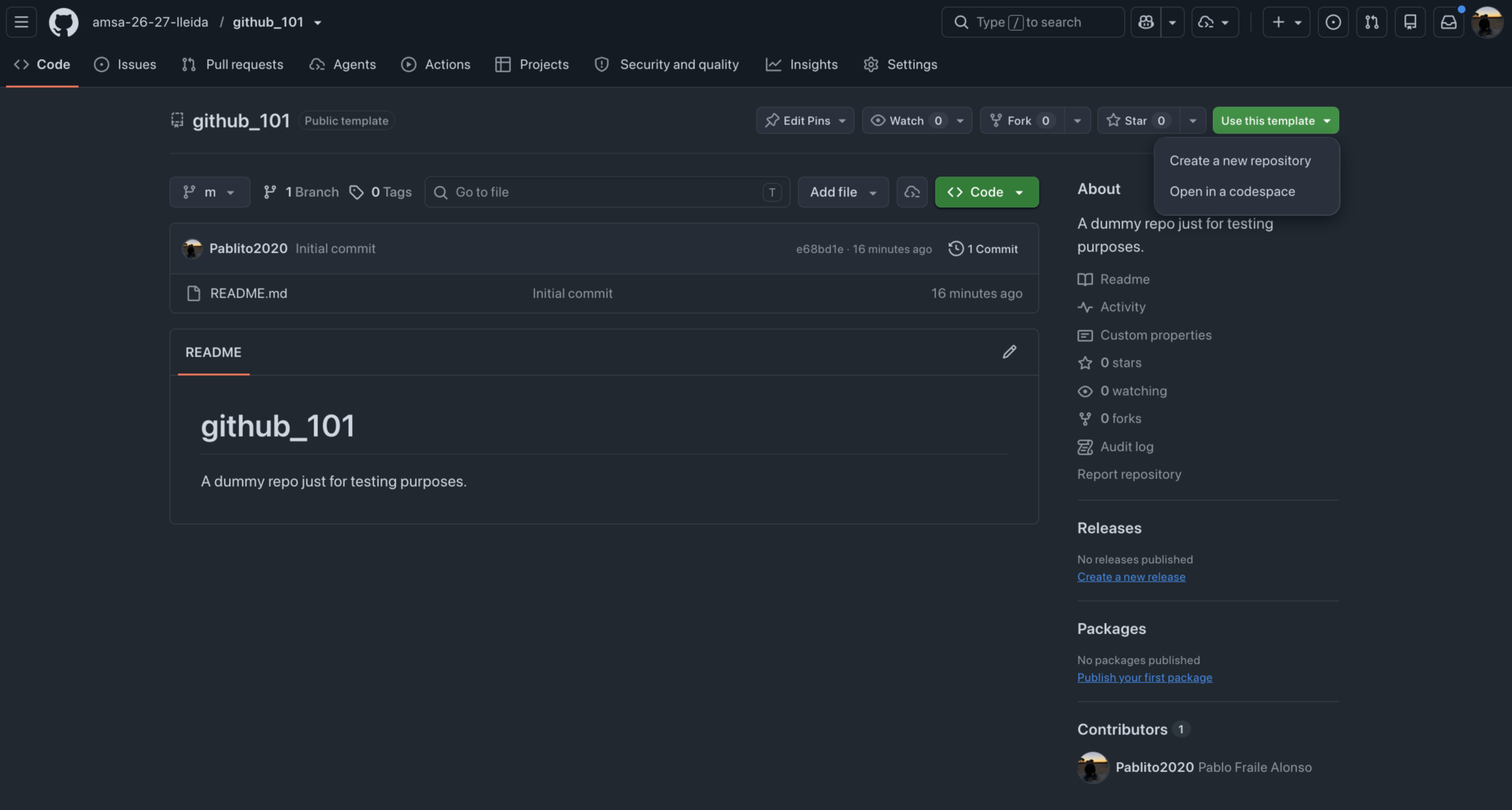1512x810 pixels.
Task: Click the commit history clock icon
Action: [x=955, y=248]
